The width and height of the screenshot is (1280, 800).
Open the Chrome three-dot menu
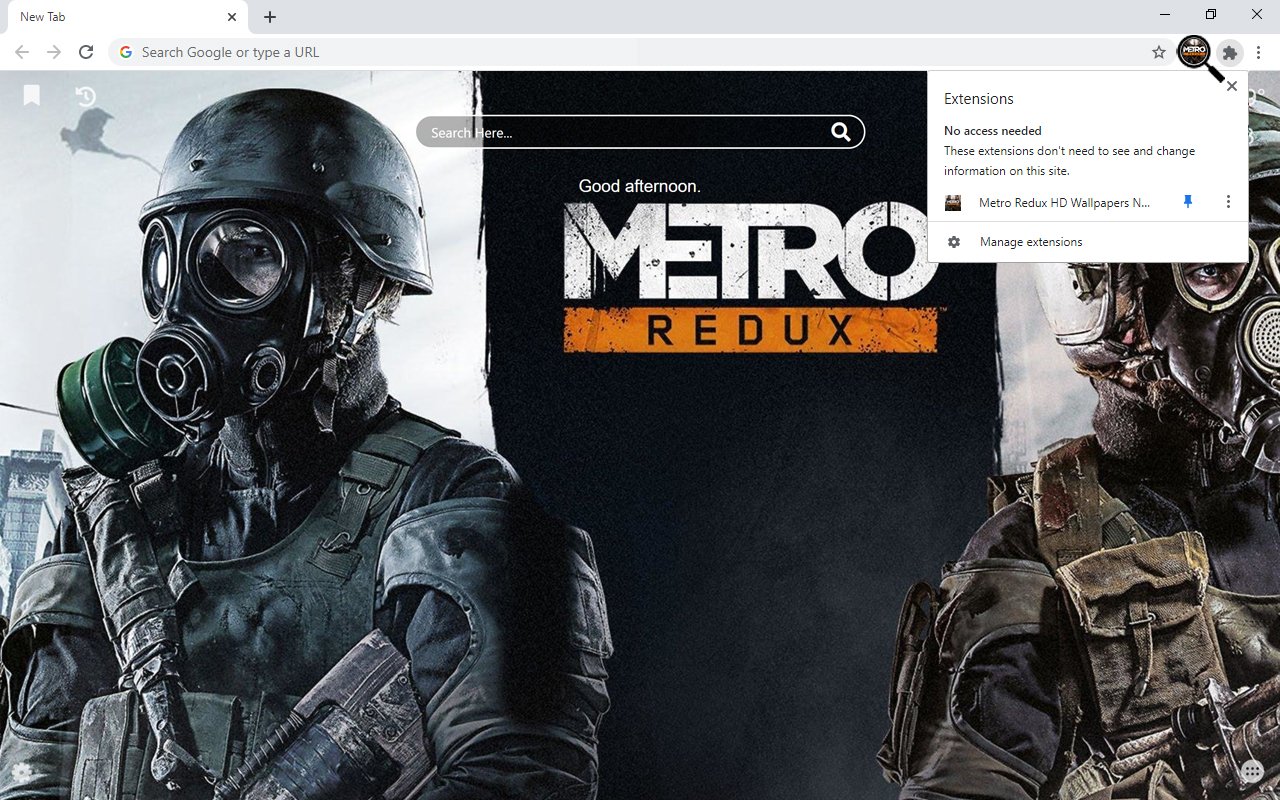click(1258, 52)
